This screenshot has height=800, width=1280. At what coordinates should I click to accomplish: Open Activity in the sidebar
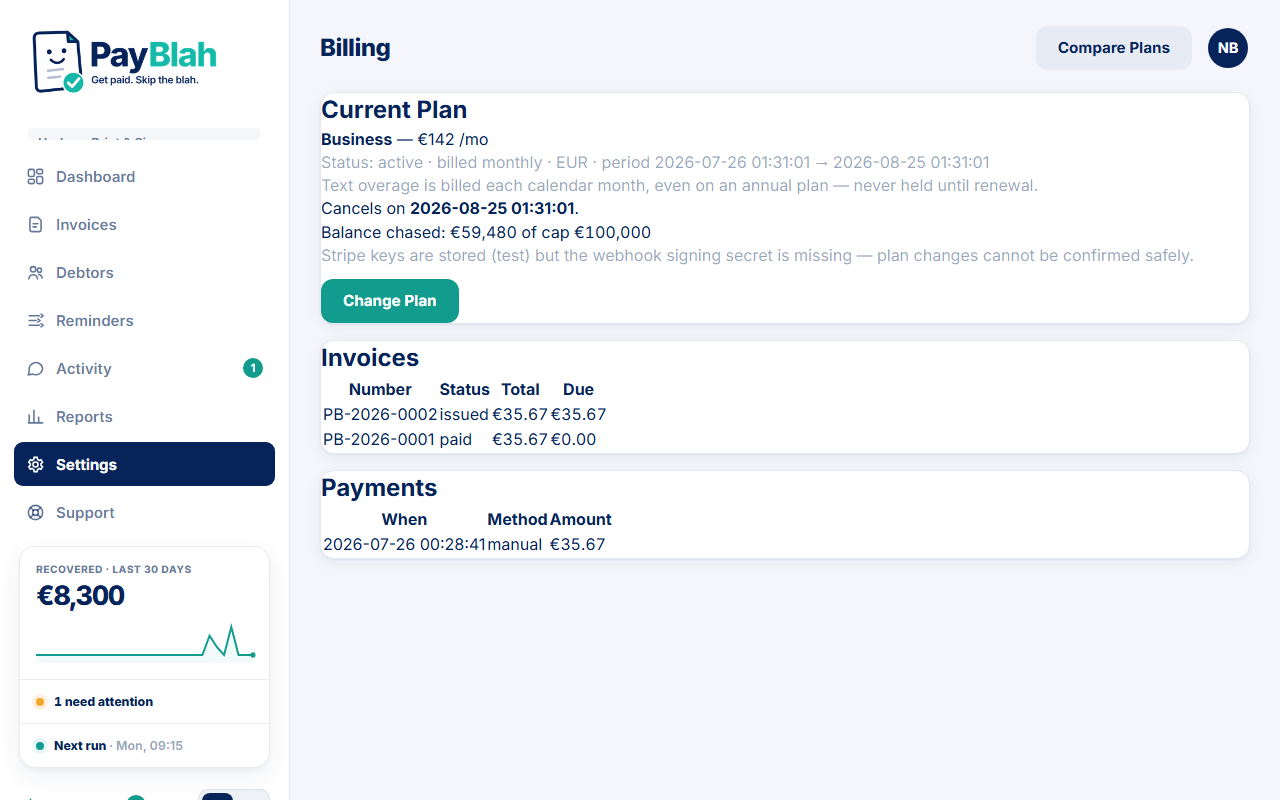(x=144, y=369)
